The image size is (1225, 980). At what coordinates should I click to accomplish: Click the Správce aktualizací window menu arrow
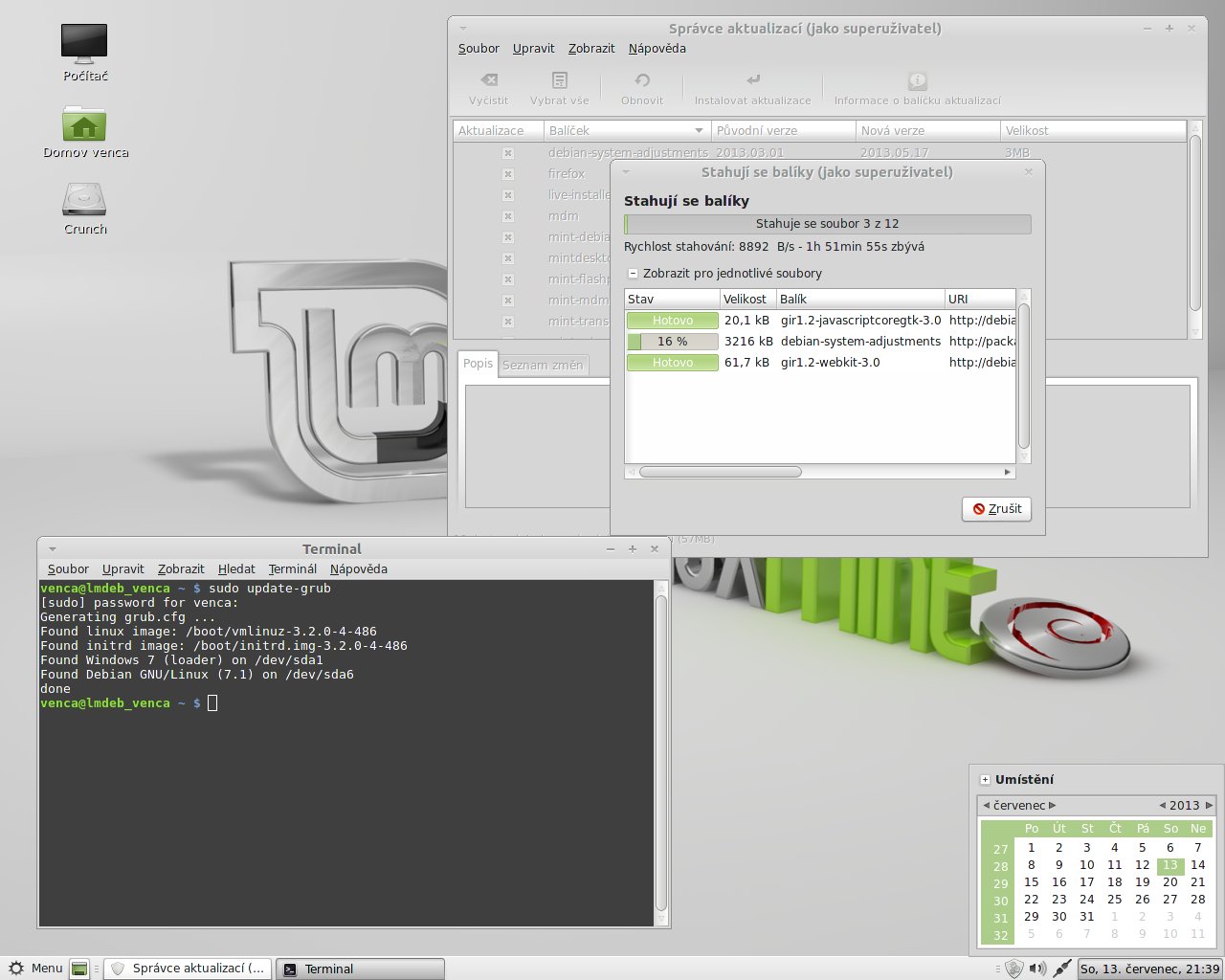463,29
